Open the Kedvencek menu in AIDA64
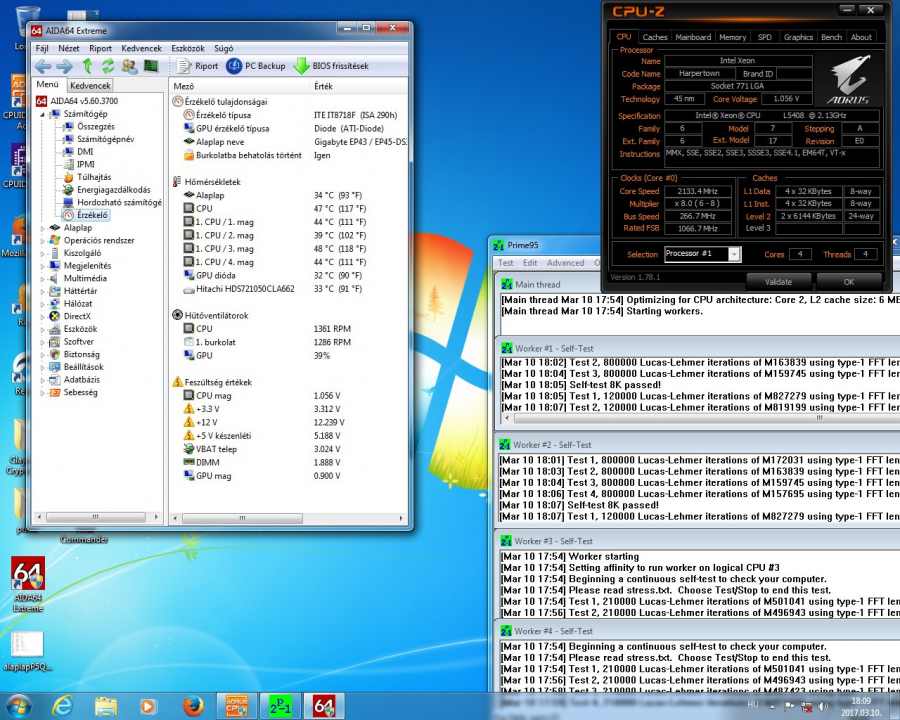Screen dimensions: 900x720 [141, 48]
